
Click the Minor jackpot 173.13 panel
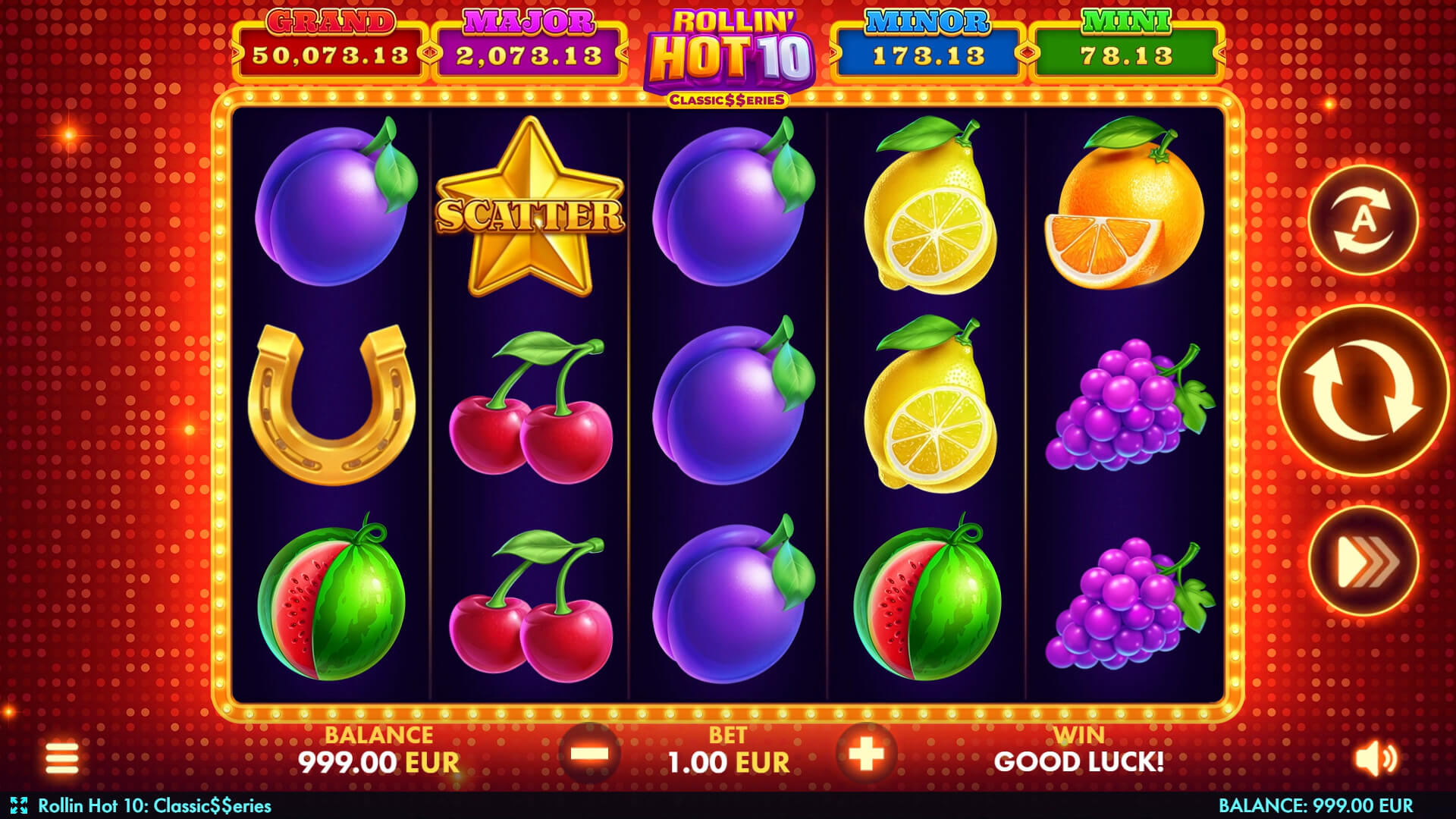[x=928, y=45]
